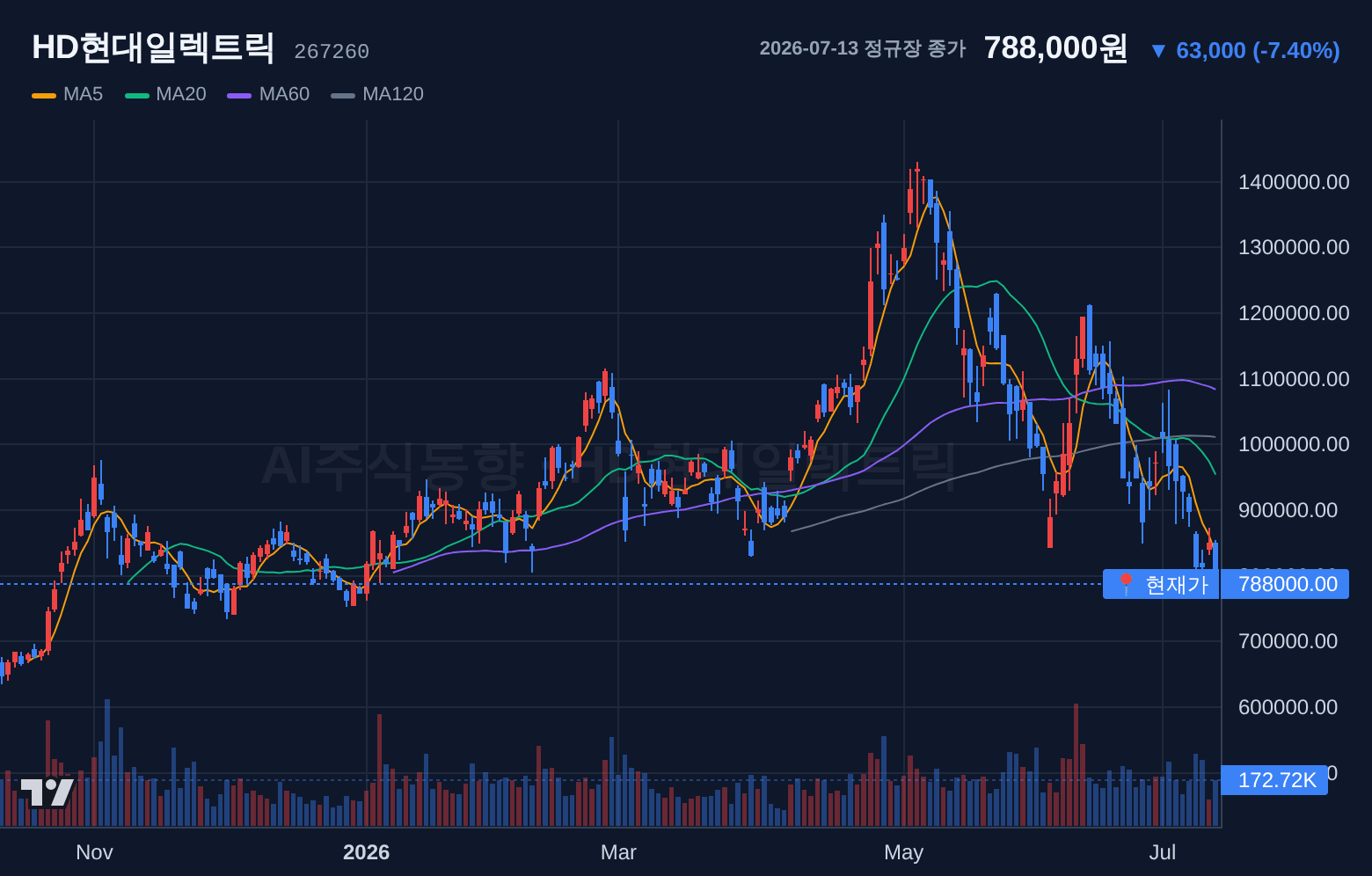Viewport: 1372px width, 876px height.
Task: Click the blue down-triangle price change icon
Action: point(1158,51)
